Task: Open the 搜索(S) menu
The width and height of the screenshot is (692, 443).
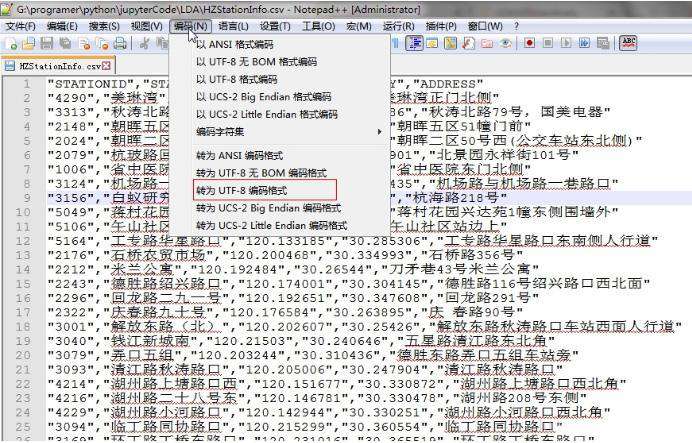Action: click(104, 26)
